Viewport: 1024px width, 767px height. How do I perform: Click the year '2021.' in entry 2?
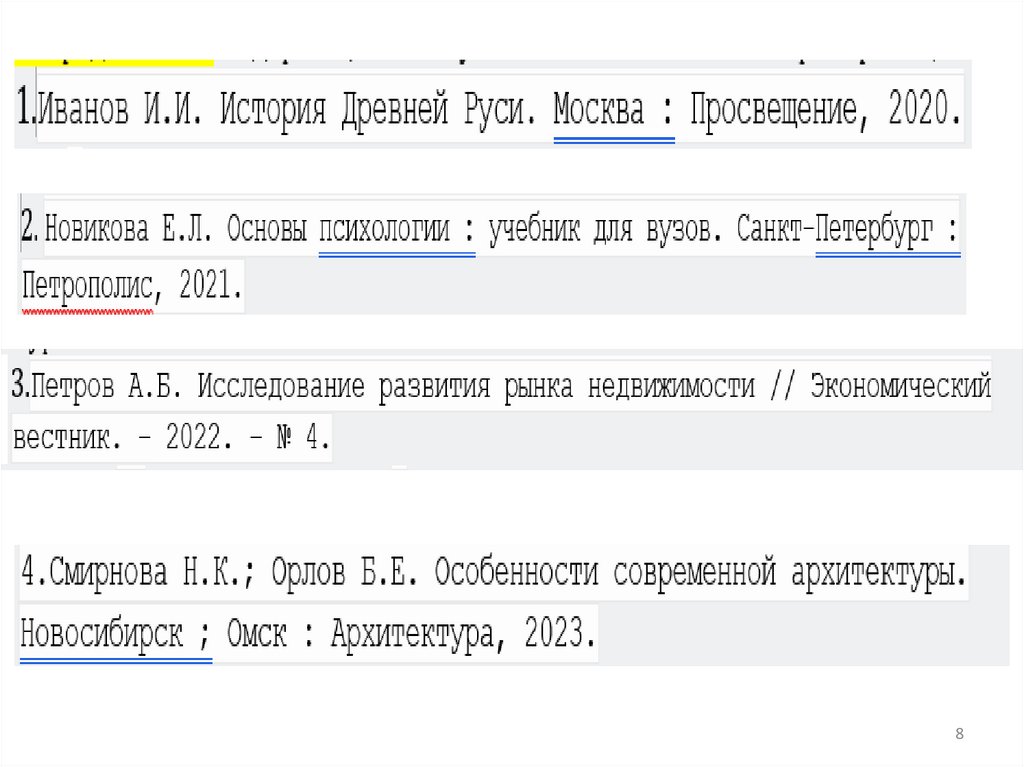point(210,286)
